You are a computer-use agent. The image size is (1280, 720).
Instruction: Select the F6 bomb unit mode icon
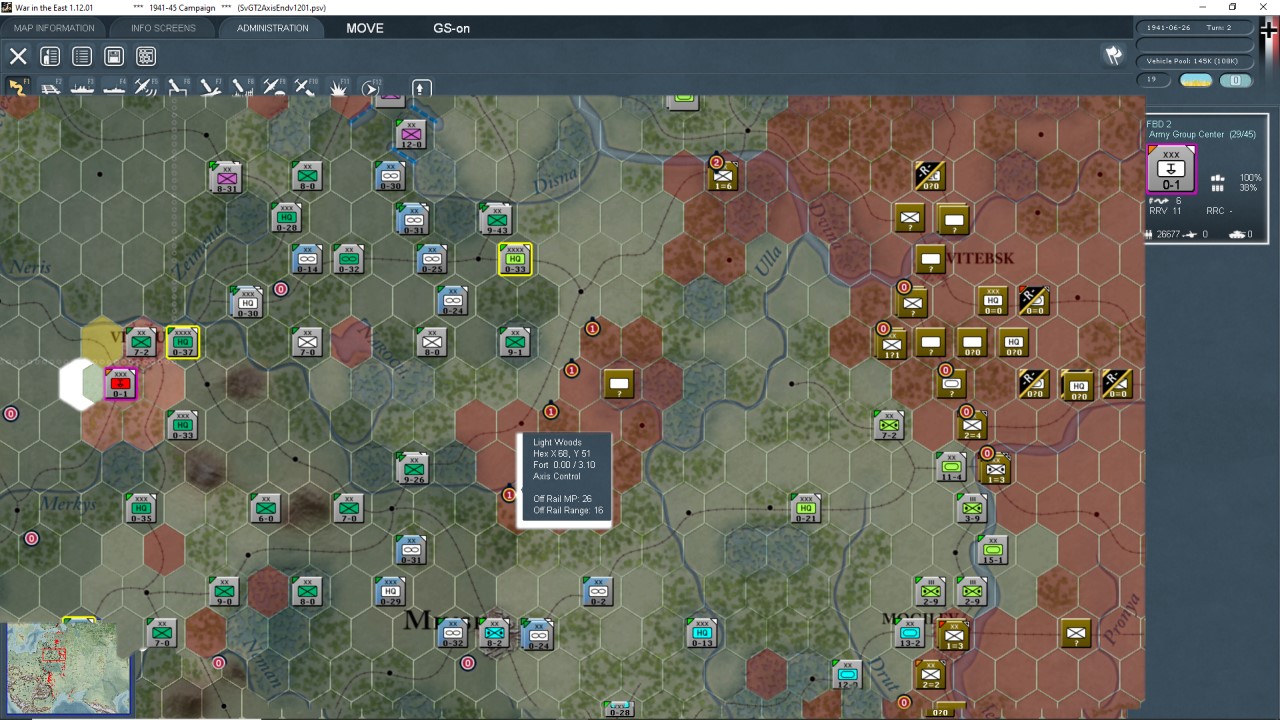click(177, 88)
